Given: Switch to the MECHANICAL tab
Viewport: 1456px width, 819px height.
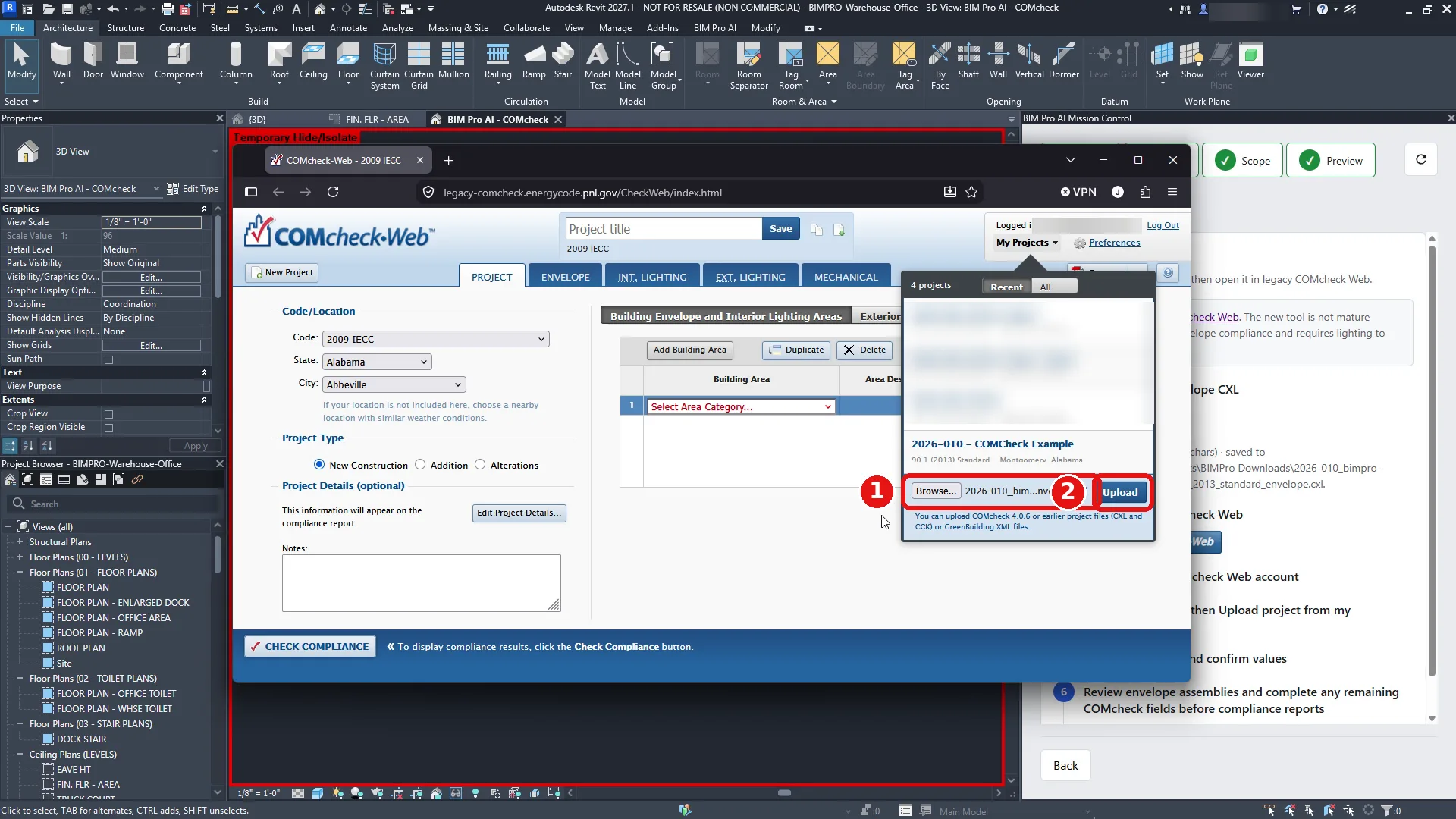Looking at the screenshot, I should pos(846,277).
